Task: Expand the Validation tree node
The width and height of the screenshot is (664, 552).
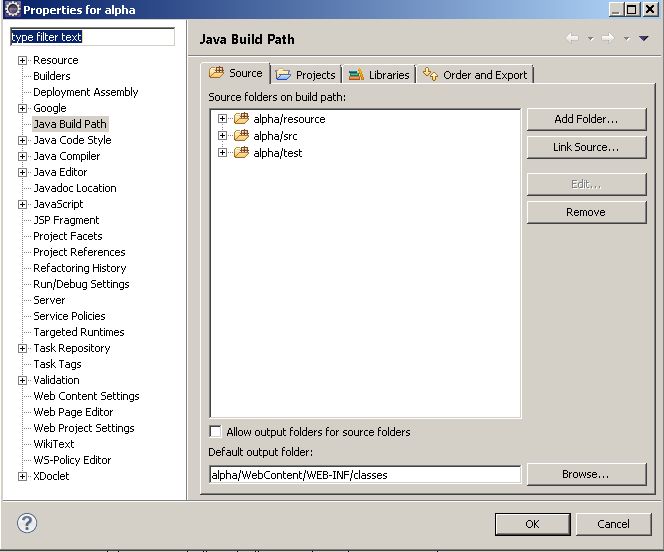Action: click(22, 380)
